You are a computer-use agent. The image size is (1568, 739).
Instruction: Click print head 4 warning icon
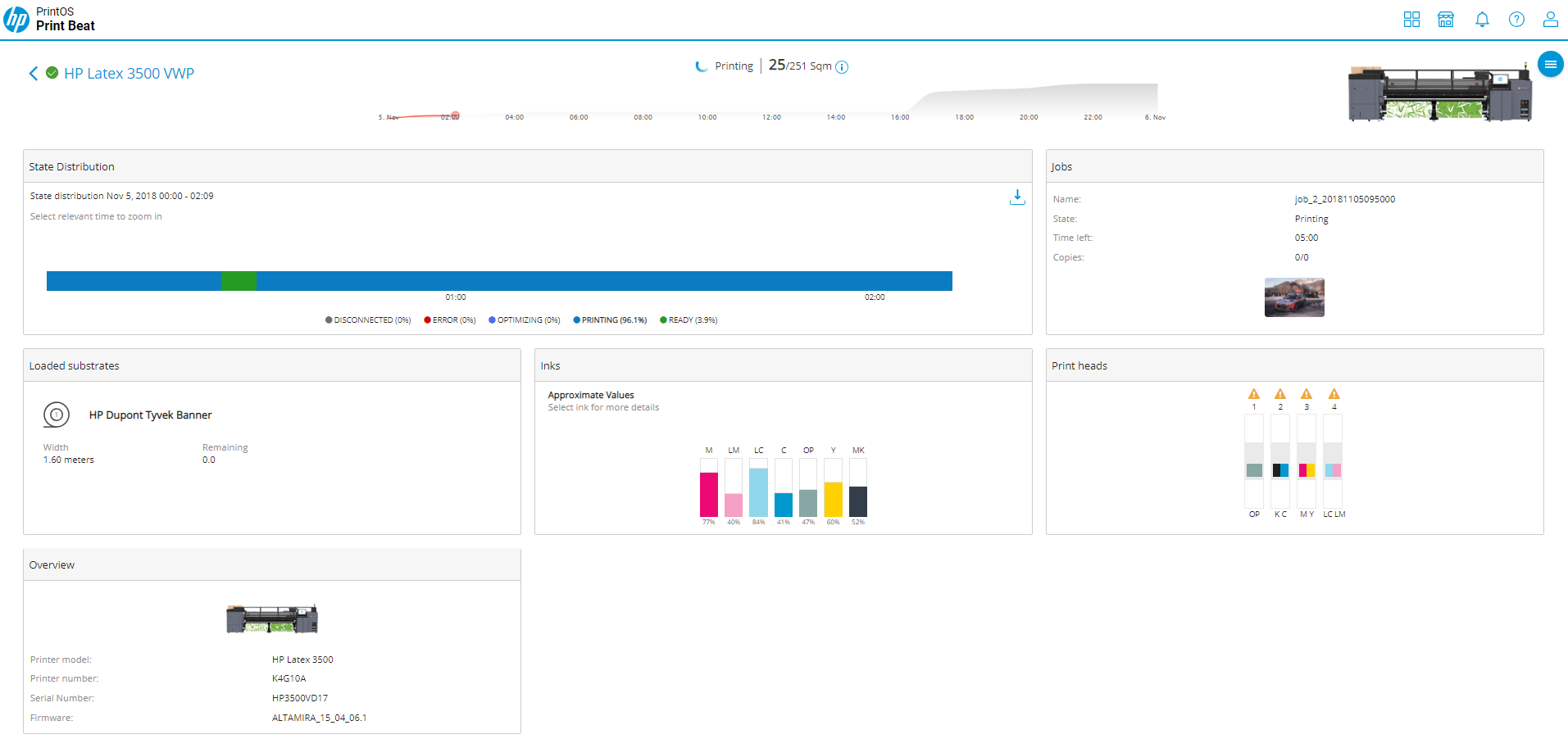[x=1334, y=394]
